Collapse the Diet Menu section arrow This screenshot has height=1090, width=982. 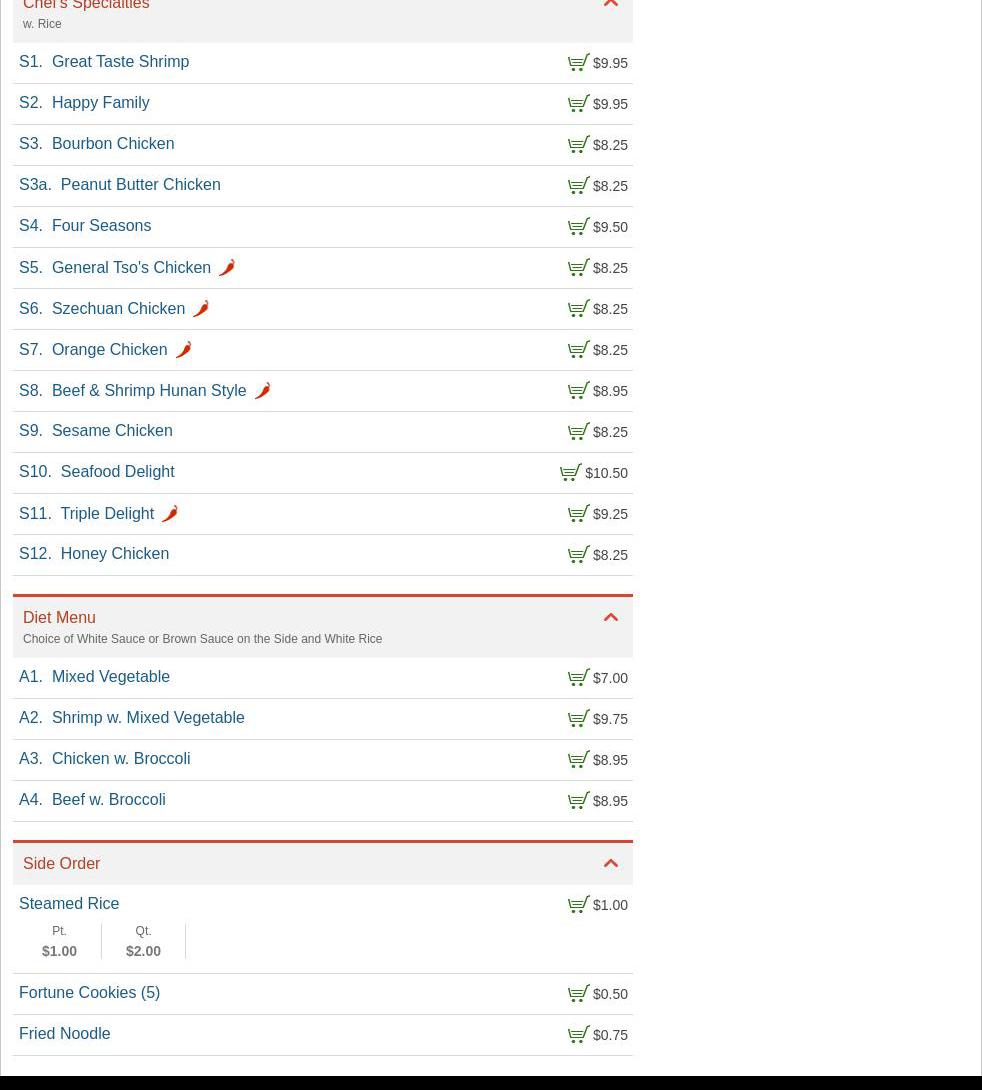(611, 618)
